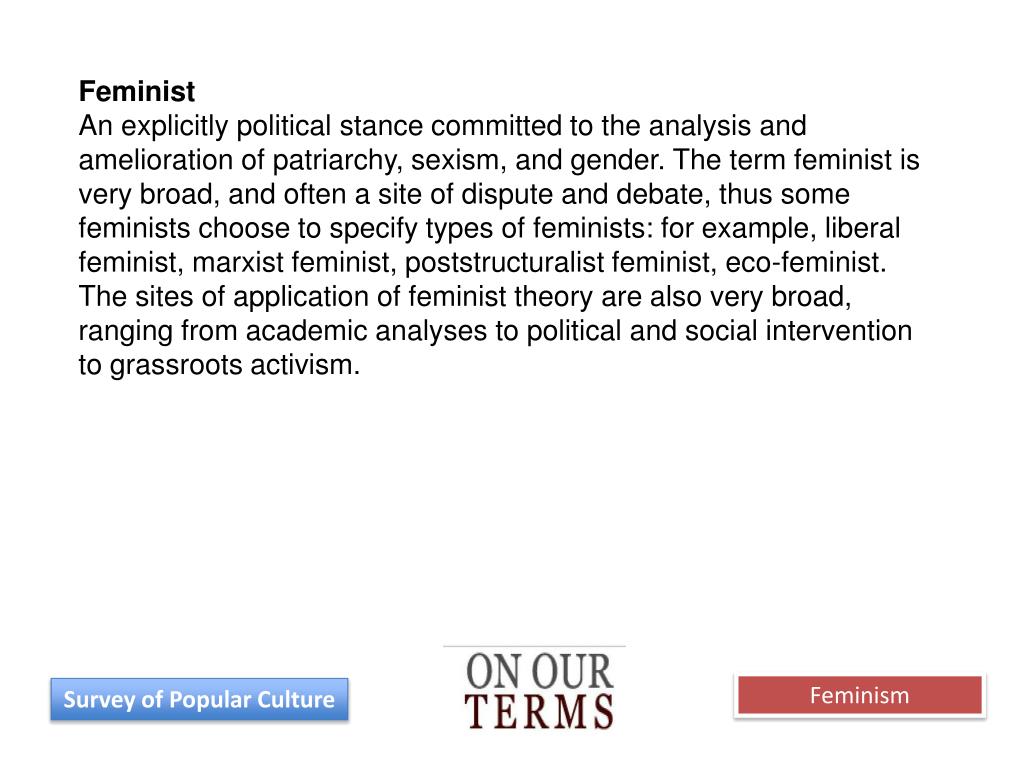Select the phrase "political and social intervention"
Screen dimensions: 1024x768
click(x=719, y=331)
